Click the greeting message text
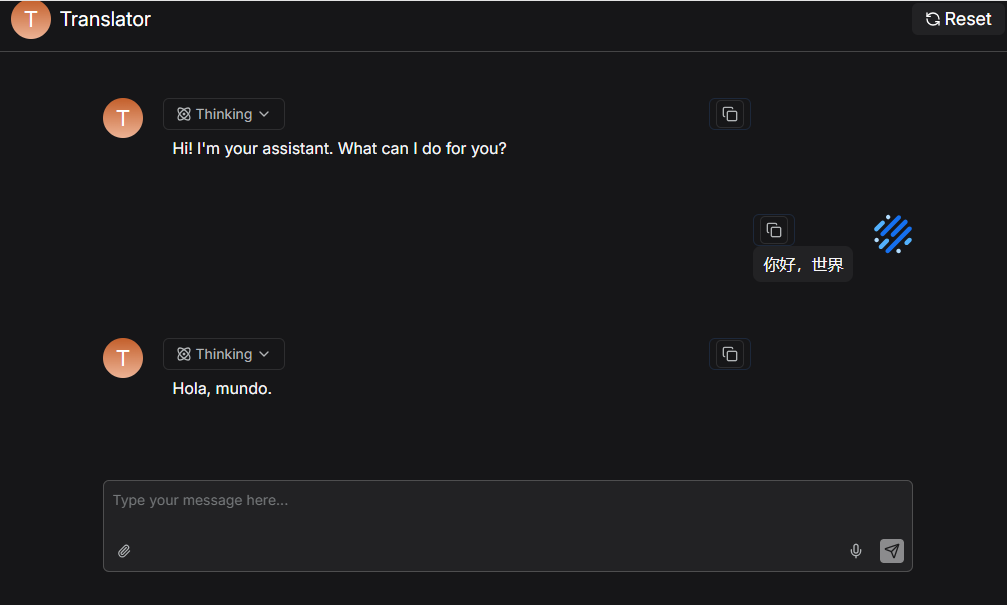 [x=339, y=148]
